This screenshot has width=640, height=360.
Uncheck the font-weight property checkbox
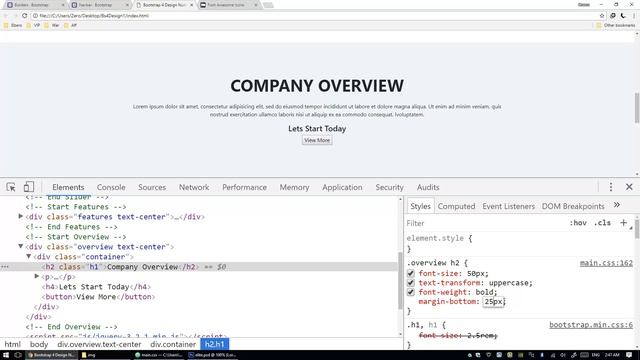[411, 292]
